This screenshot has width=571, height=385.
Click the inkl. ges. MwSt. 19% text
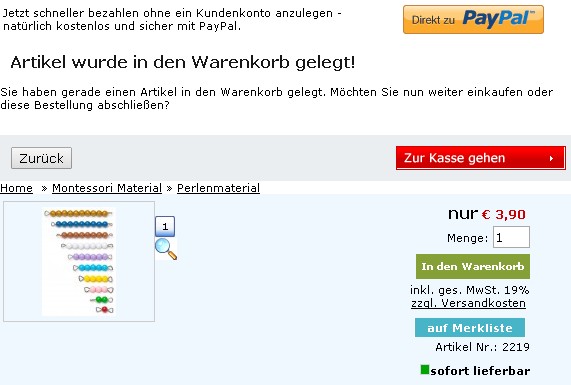coord(469,290)
